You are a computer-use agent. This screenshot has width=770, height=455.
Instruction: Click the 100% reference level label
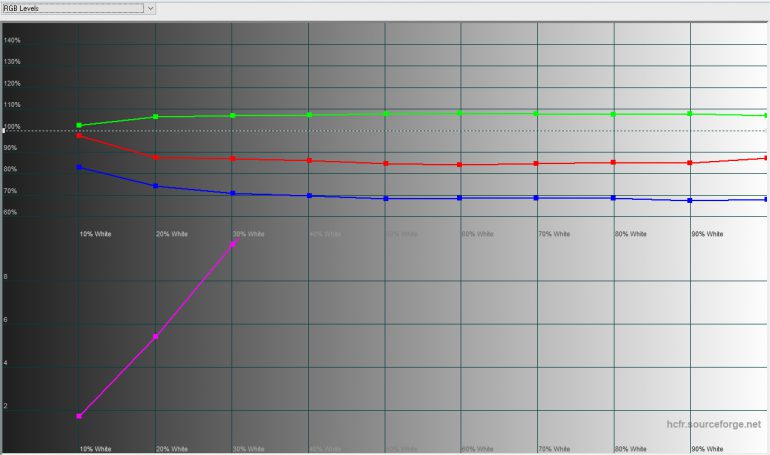(x=12, y=127)
